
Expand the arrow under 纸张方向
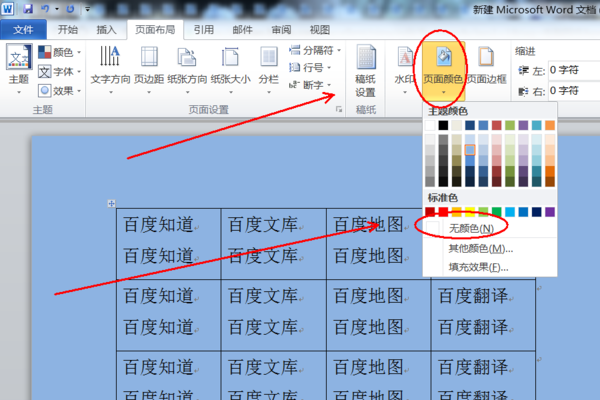coord(188,92)
